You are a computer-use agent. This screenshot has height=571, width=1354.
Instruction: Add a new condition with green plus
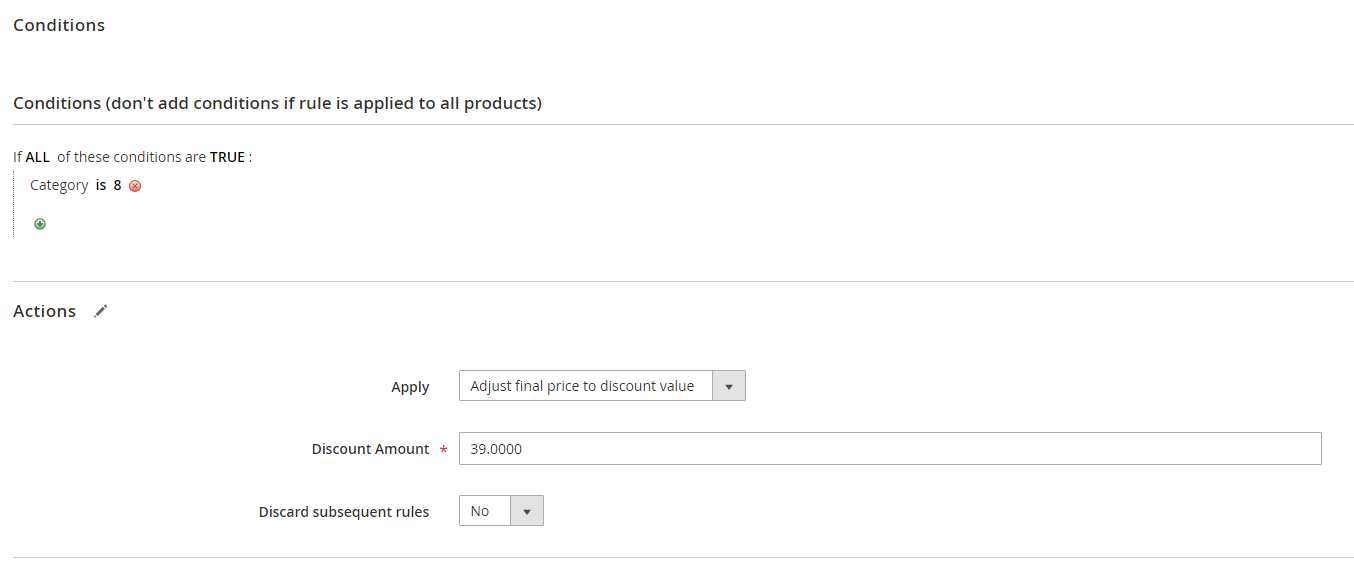pos(40,224)
